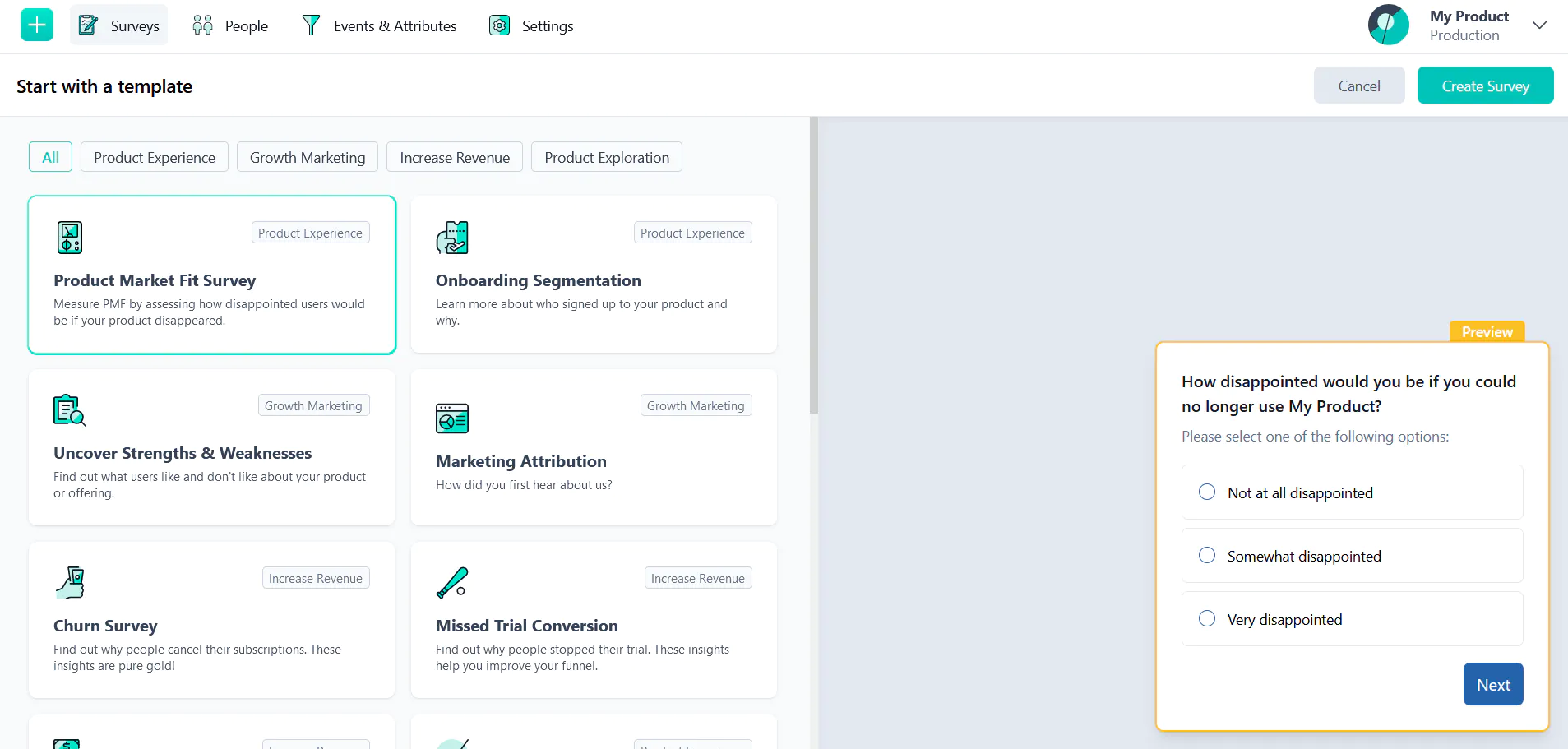This screenshot has width=1568, height=749.
Task: Click the Events & Attributes funnel icon
Action: tap(312, 25)
